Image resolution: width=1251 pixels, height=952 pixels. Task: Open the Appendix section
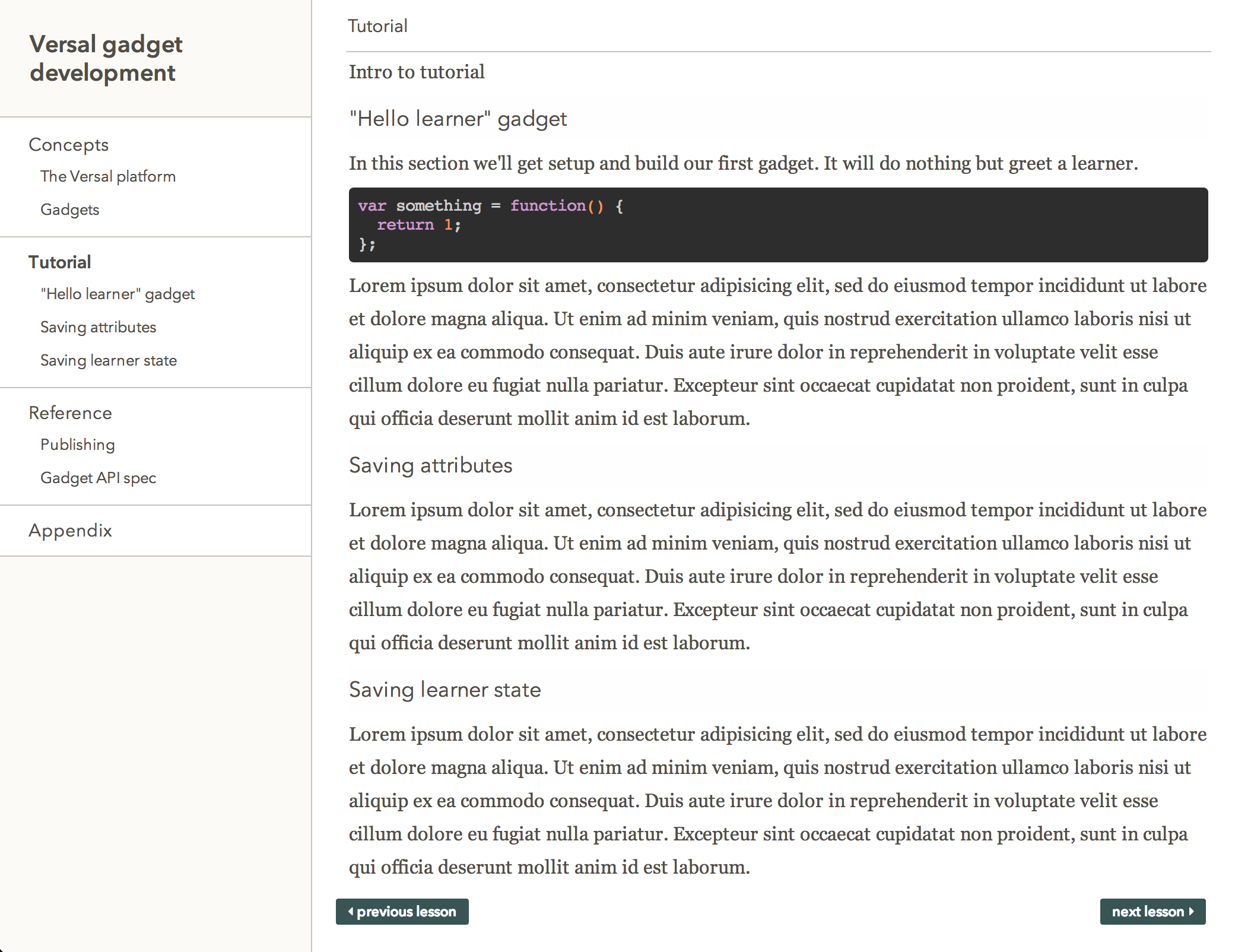pyautogui.click(x=71, y=531)
